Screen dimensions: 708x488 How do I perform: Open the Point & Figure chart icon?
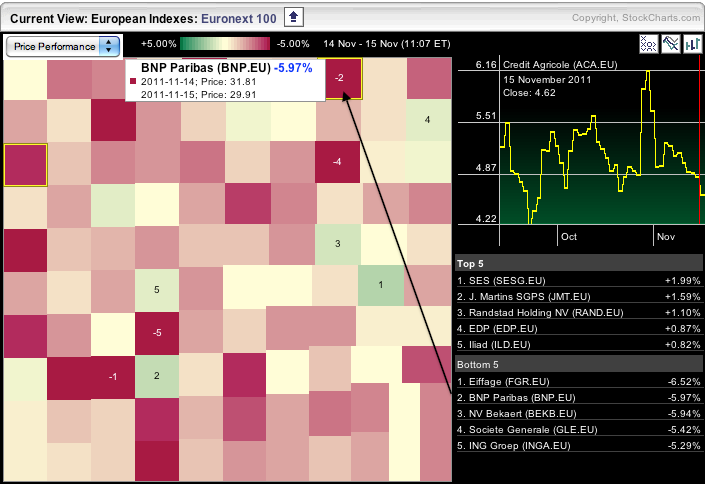click(x=648, y=44)
